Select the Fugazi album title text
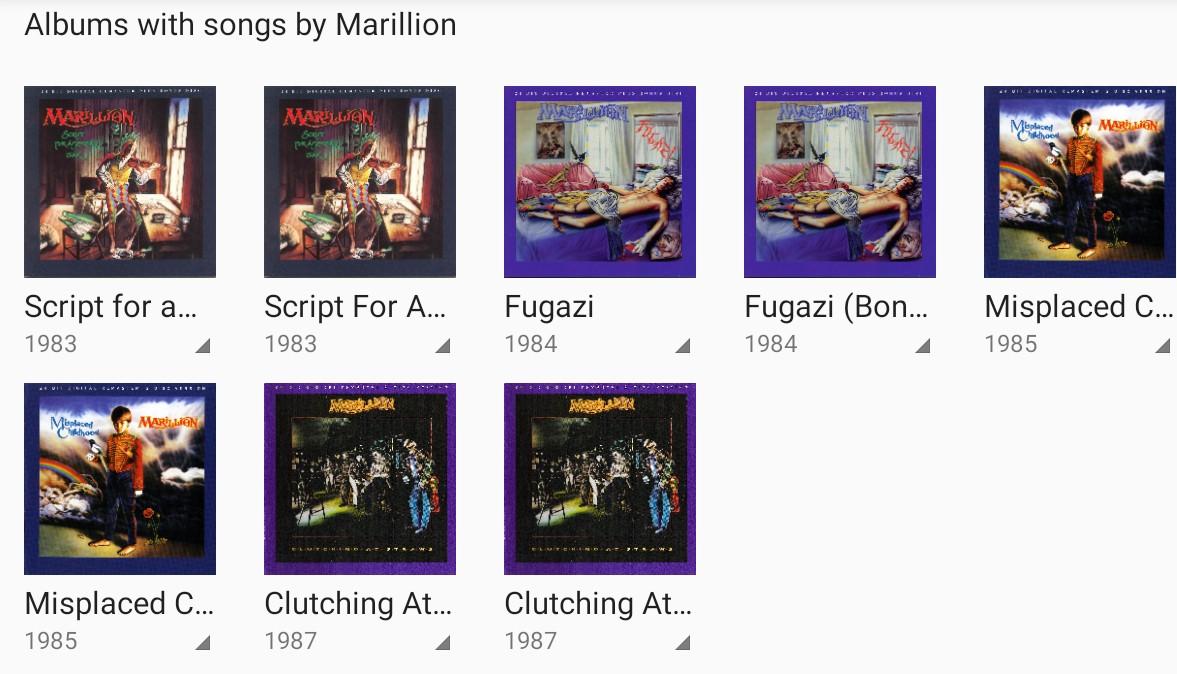The image size is (1177, 674). [x=549, y=308]
